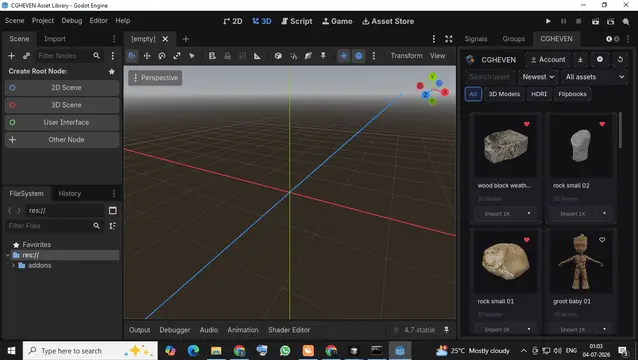Image resolution: width=638 pixels, height=360 pixels.
Task: Open the Import dock tab
Action: pos(55,39)
